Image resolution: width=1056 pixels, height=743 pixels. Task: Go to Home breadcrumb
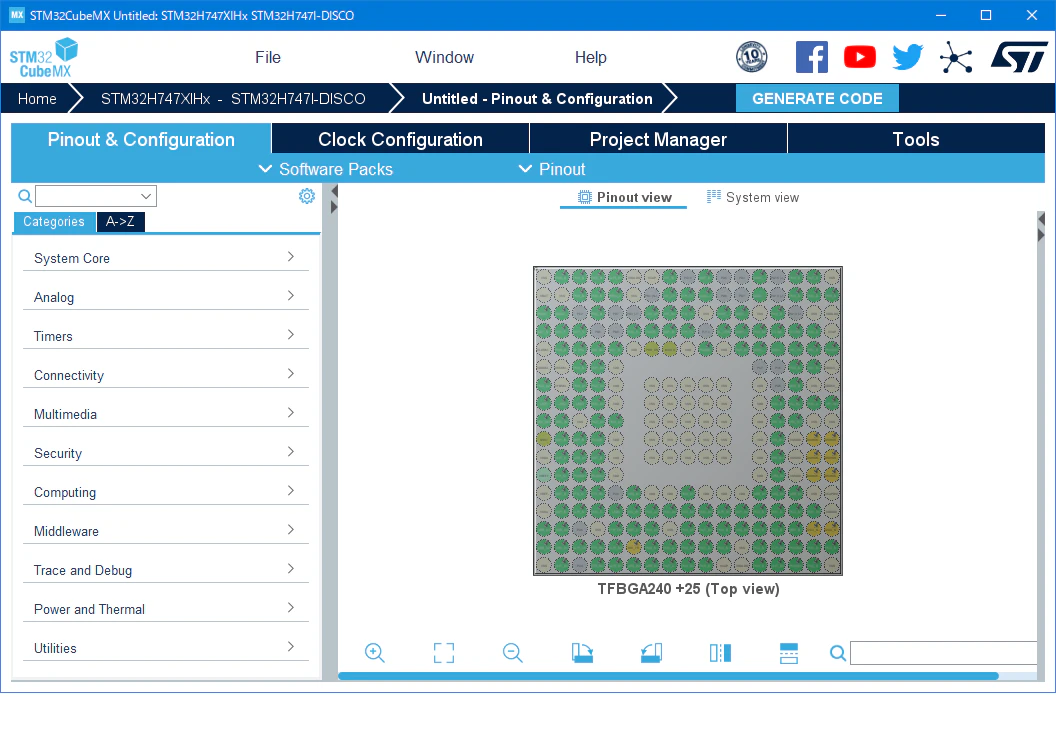tap(37, 99)
